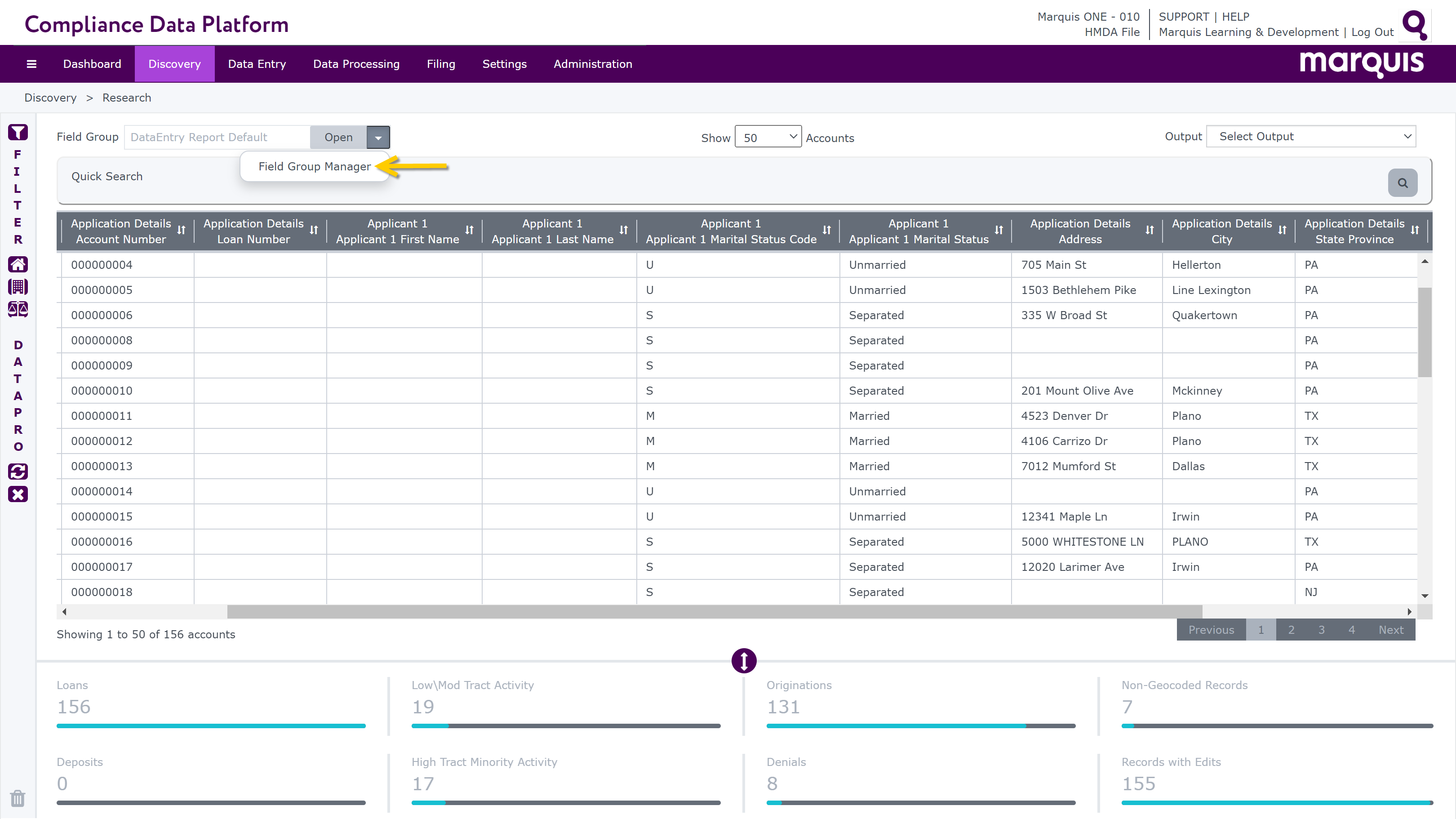
Task: Sort by Applicant 1 Last Name column
Action: (623, 230)
